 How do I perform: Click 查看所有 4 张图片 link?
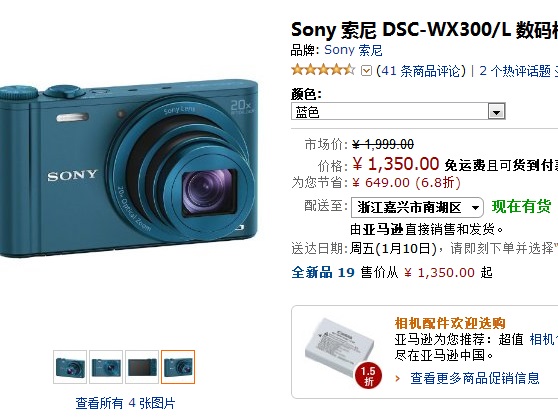[125, 403]
